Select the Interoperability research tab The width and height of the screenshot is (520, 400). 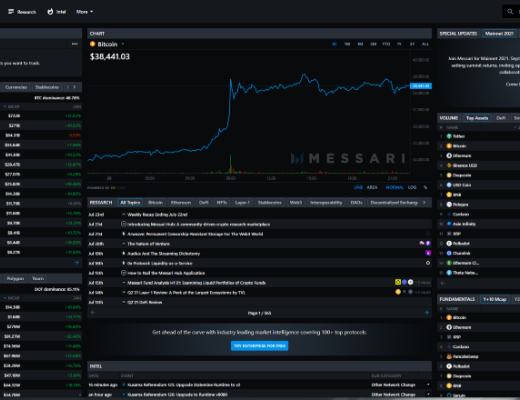(326, 202)
